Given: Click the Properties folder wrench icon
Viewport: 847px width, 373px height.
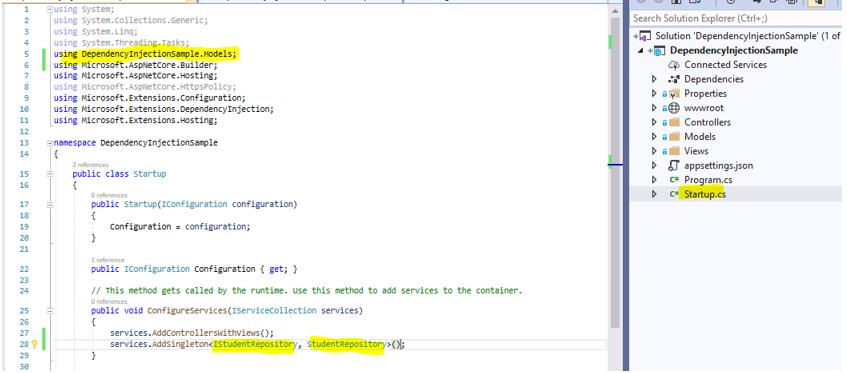Looking at the screenshot, I should click(x=674, y=94).
